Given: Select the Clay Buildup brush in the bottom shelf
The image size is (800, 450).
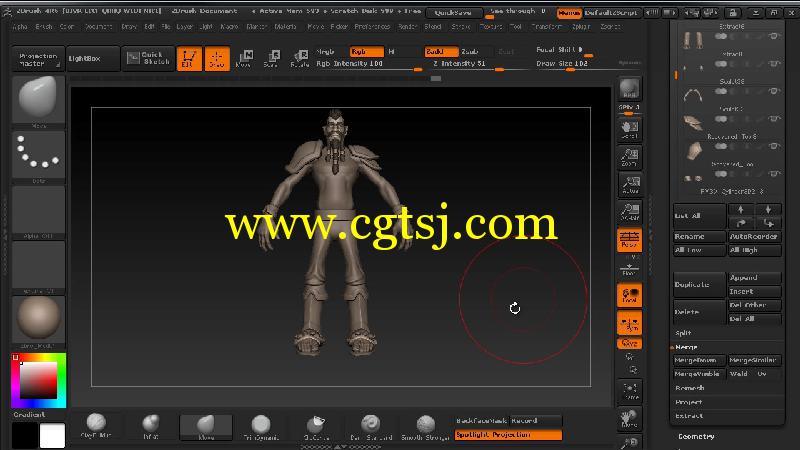Looking at the screenshot, I should 96,426.
